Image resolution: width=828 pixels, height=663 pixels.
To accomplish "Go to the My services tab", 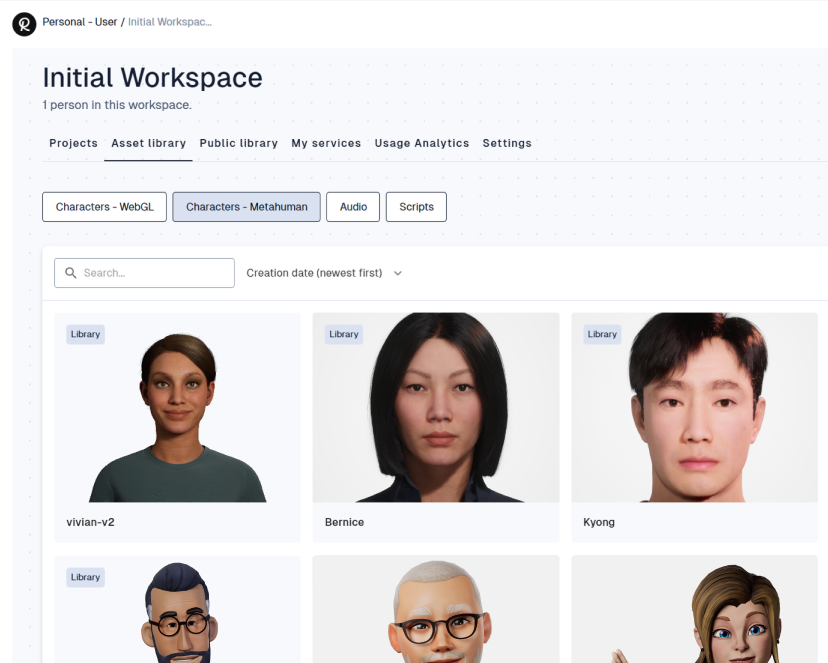I will [326, 143].
